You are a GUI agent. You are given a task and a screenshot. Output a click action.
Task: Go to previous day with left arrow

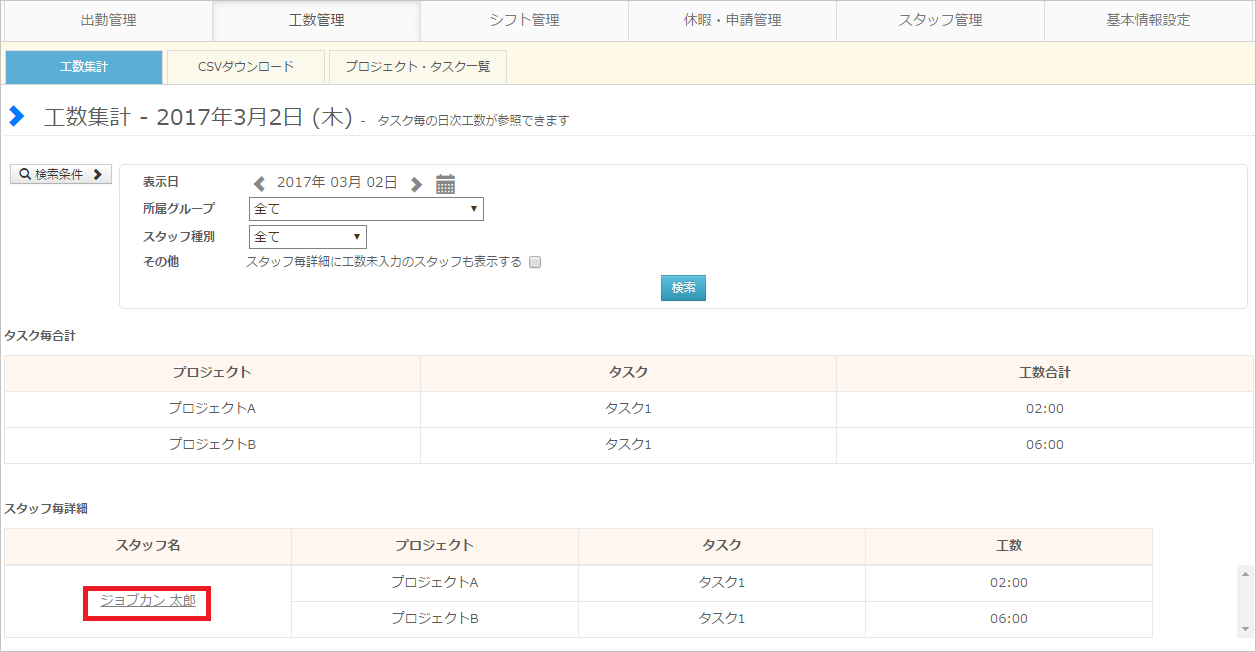[x=260, y=184]
